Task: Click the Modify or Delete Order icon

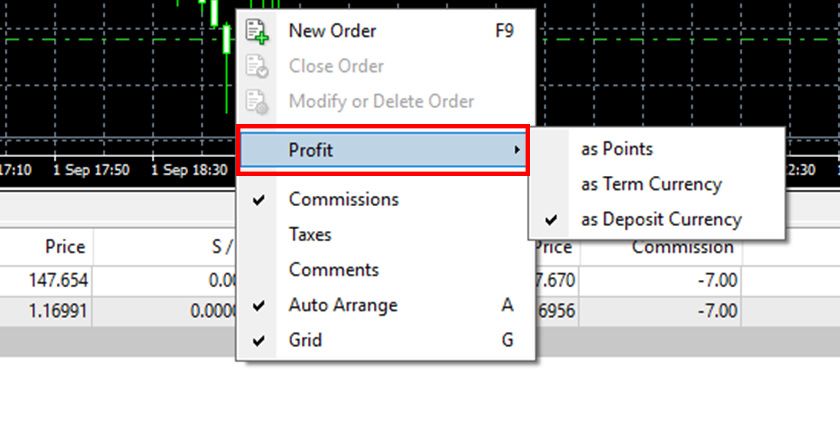Action: click(257, 102)
